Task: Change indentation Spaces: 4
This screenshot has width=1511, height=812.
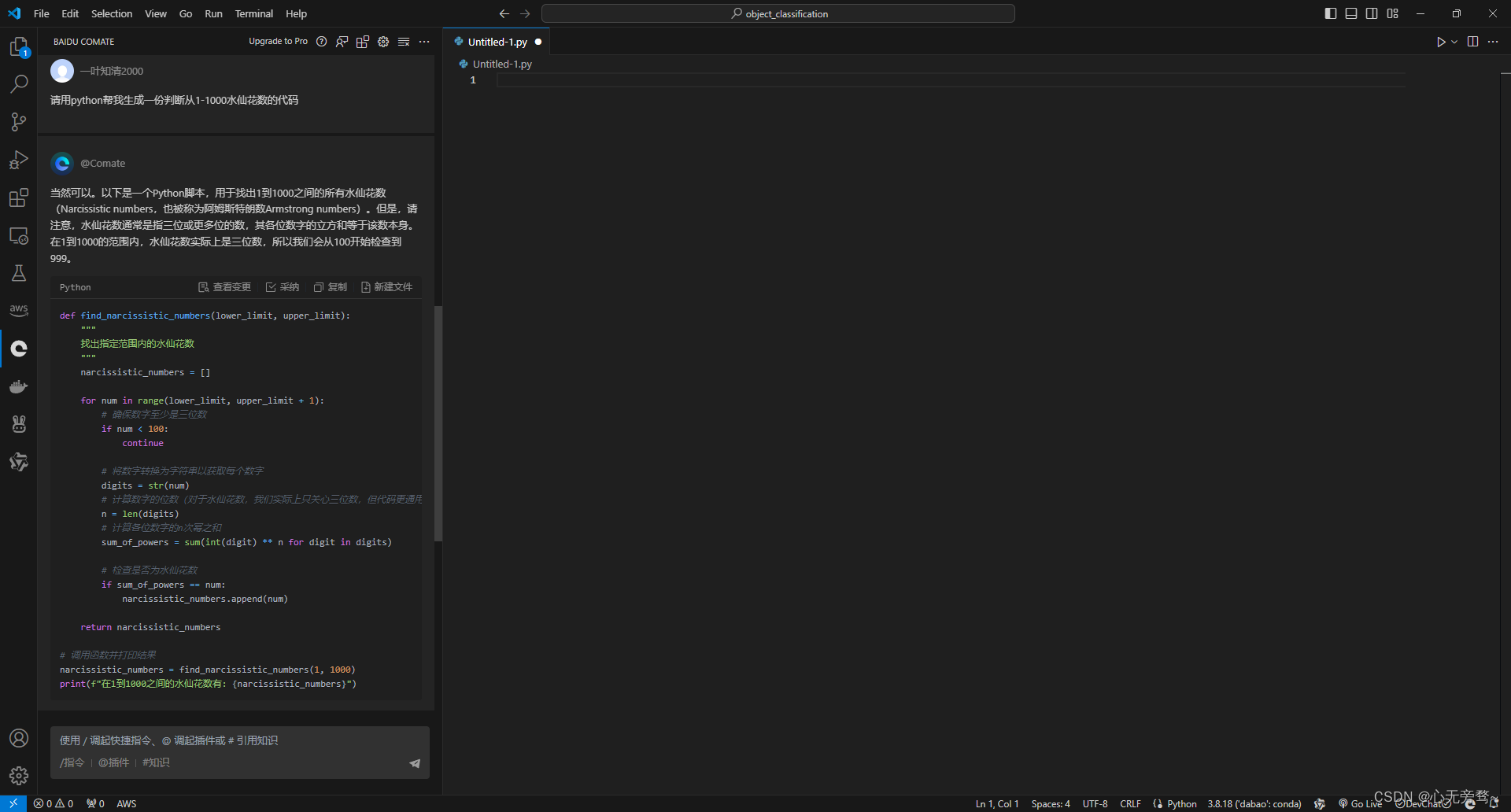Action: pyautogui.click(x=1051, y=803)
